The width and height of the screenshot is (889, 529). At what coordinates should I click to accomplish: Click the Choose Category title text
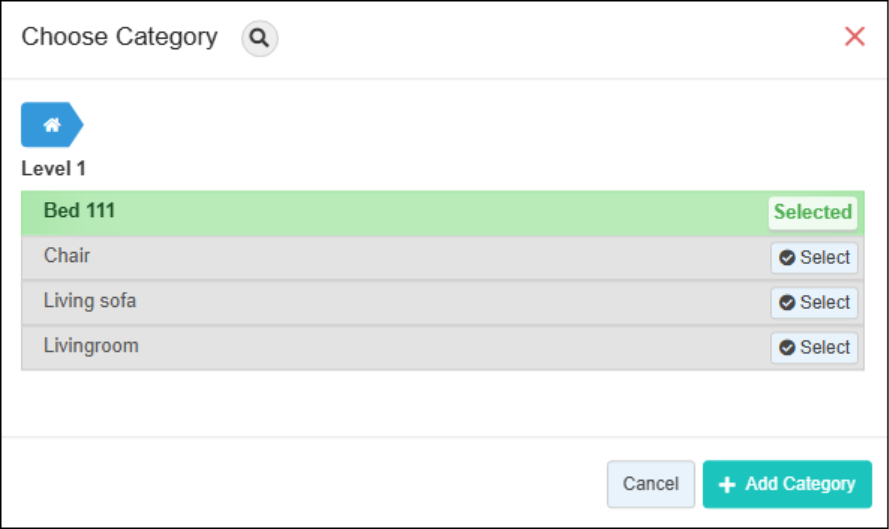119,37
